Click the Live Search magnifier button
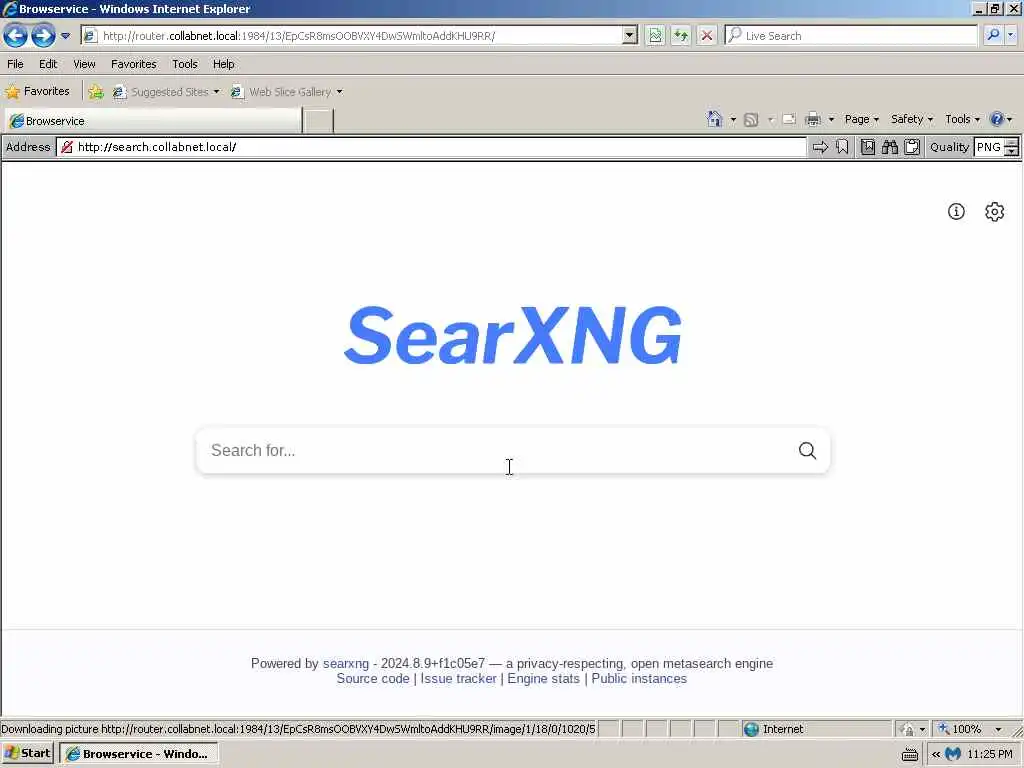 pyautogui.click(x=993, y=35)
